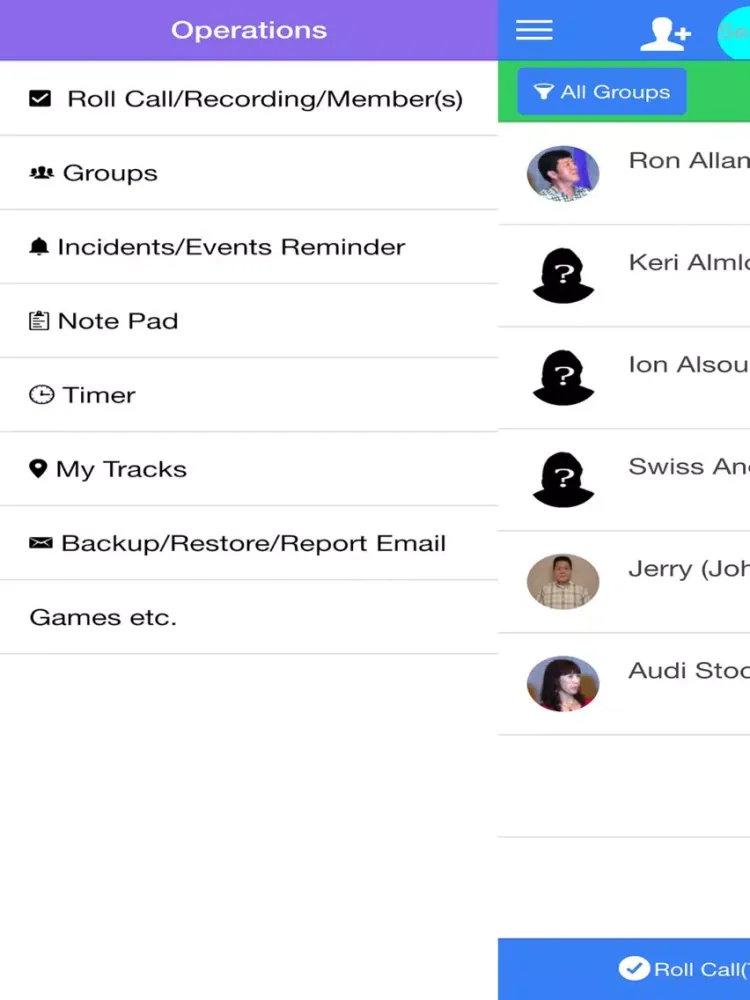The width and height of the screenshot is (750, 1000).
Task: Tap Keri's unknown silhouette avatar
Action: click(563, 276)
